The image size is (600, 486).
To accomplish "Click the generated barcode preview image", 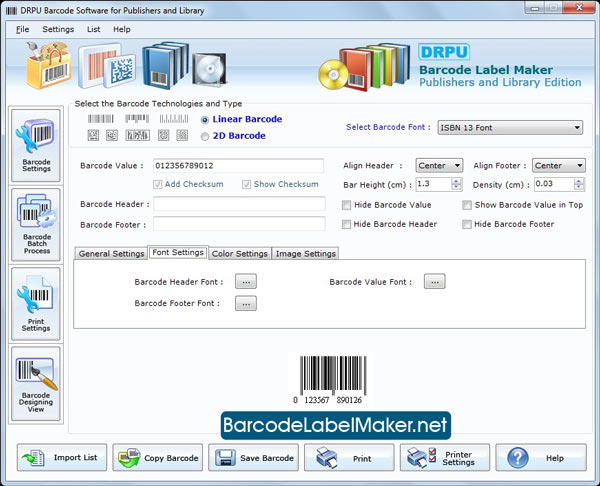I will pyautogui.click(x=332, y=380).
